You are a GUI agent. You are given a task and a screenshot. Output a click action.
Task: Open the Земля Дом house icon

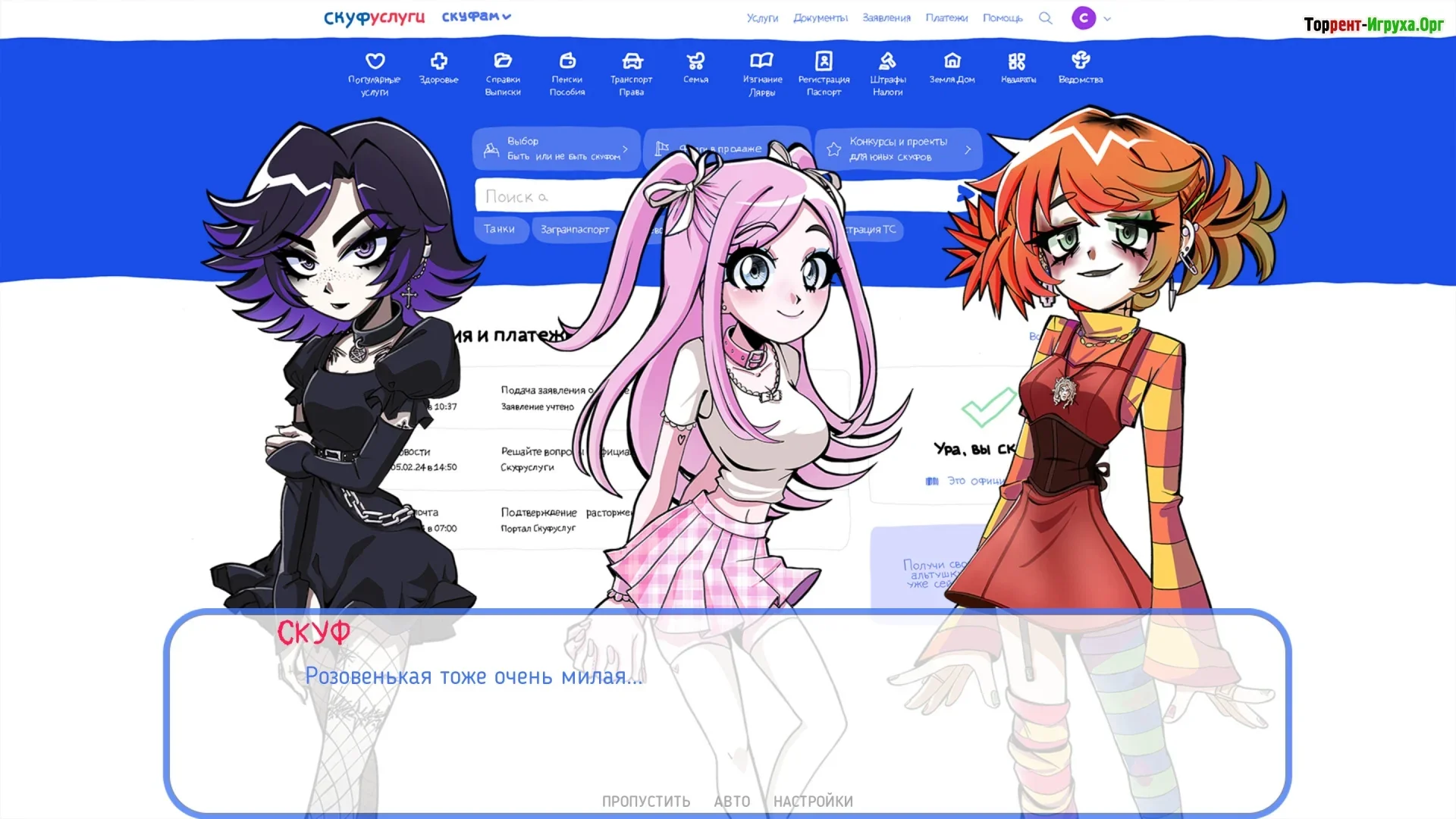click(x=952, y=61)
